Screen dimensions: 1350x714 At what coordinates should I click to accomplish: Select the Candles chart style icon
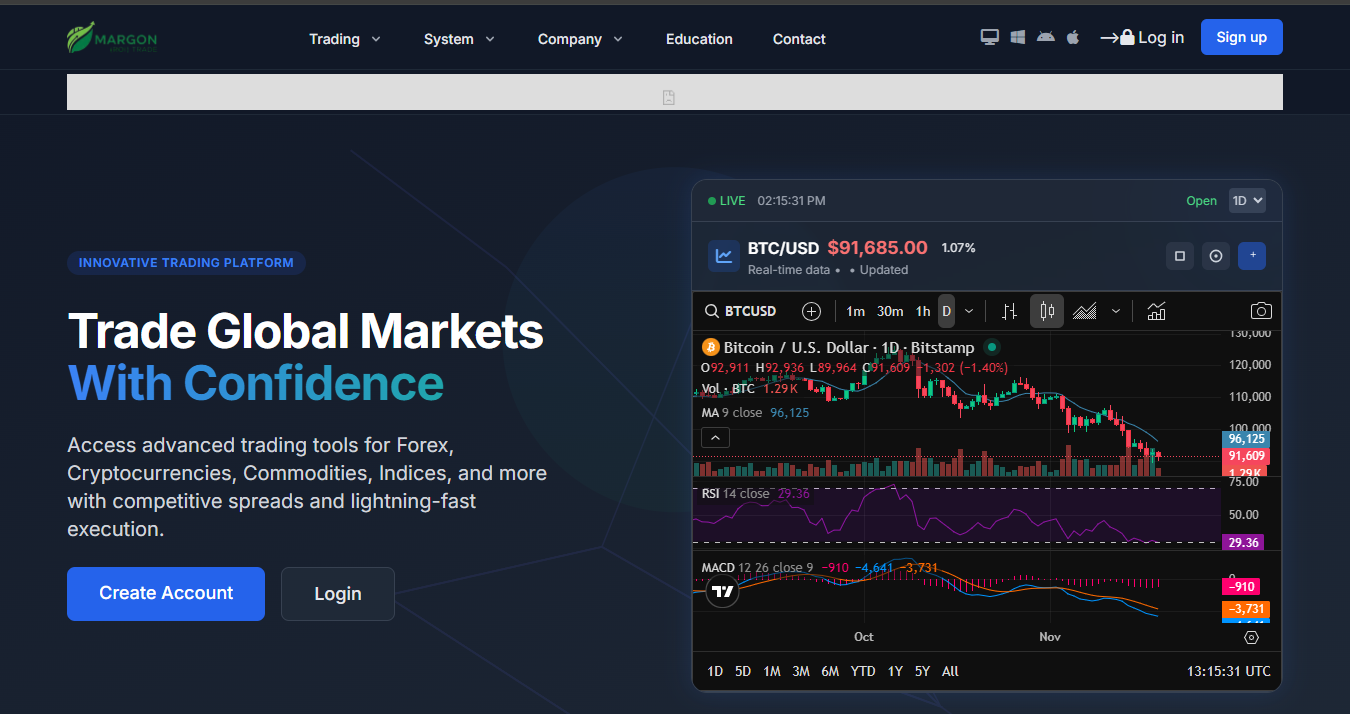tap(1046, 311)
